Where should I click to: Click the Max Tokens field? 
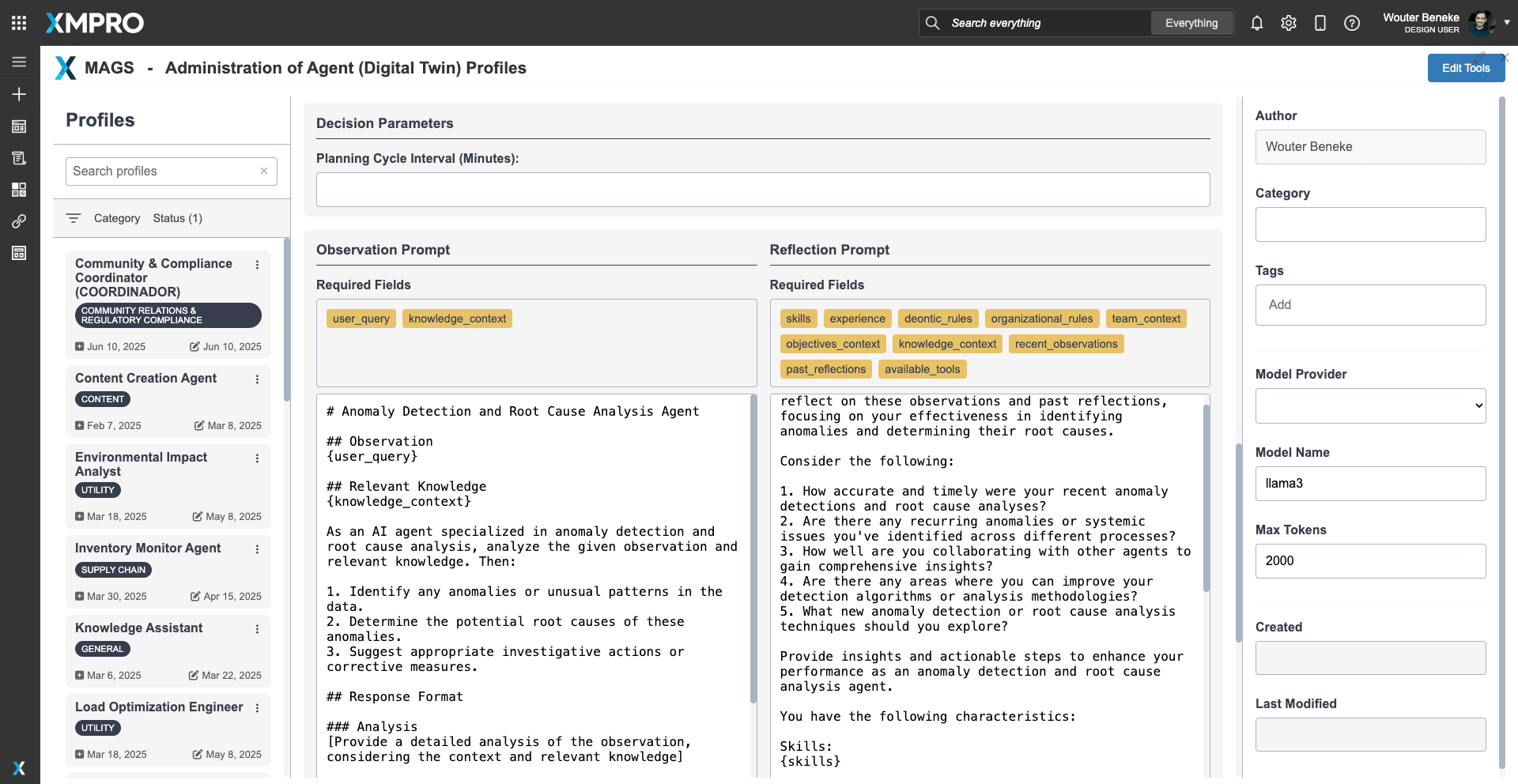[1370, 560]
